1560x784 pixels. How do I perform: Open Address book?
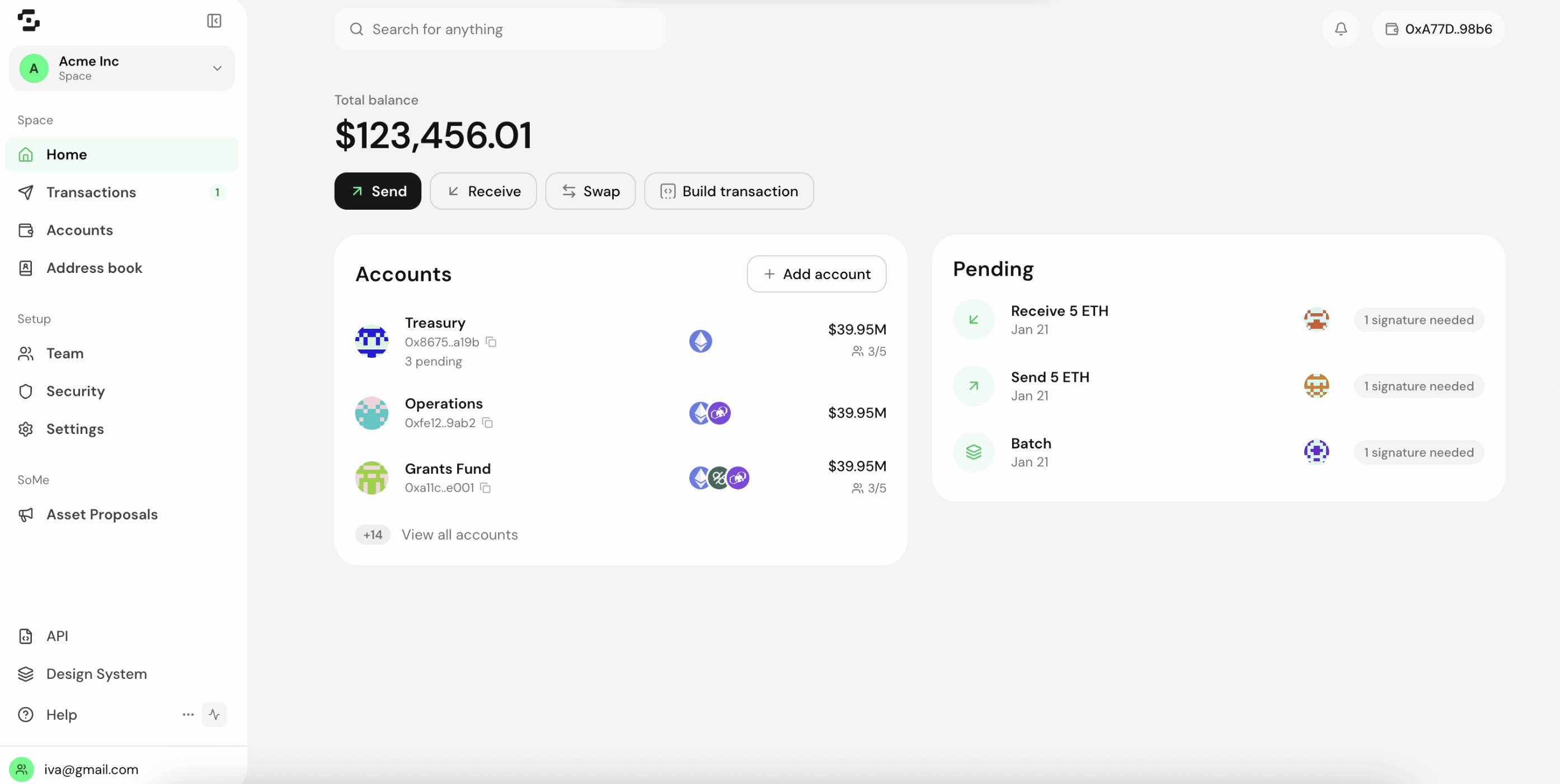(122, 268)
